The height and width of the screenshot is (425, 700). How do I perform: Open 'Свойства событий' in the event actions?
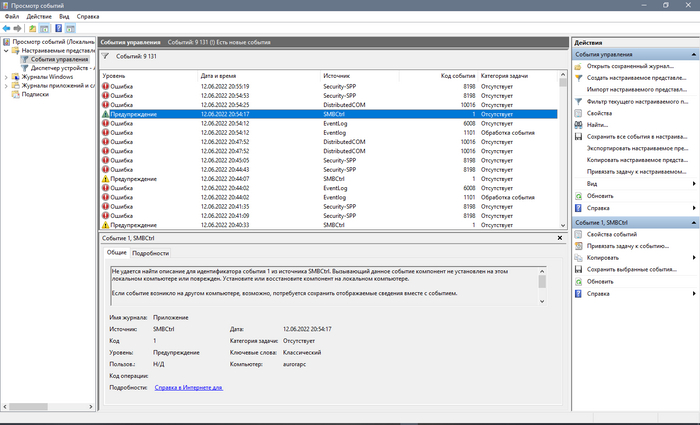click(x=614, y=234)
